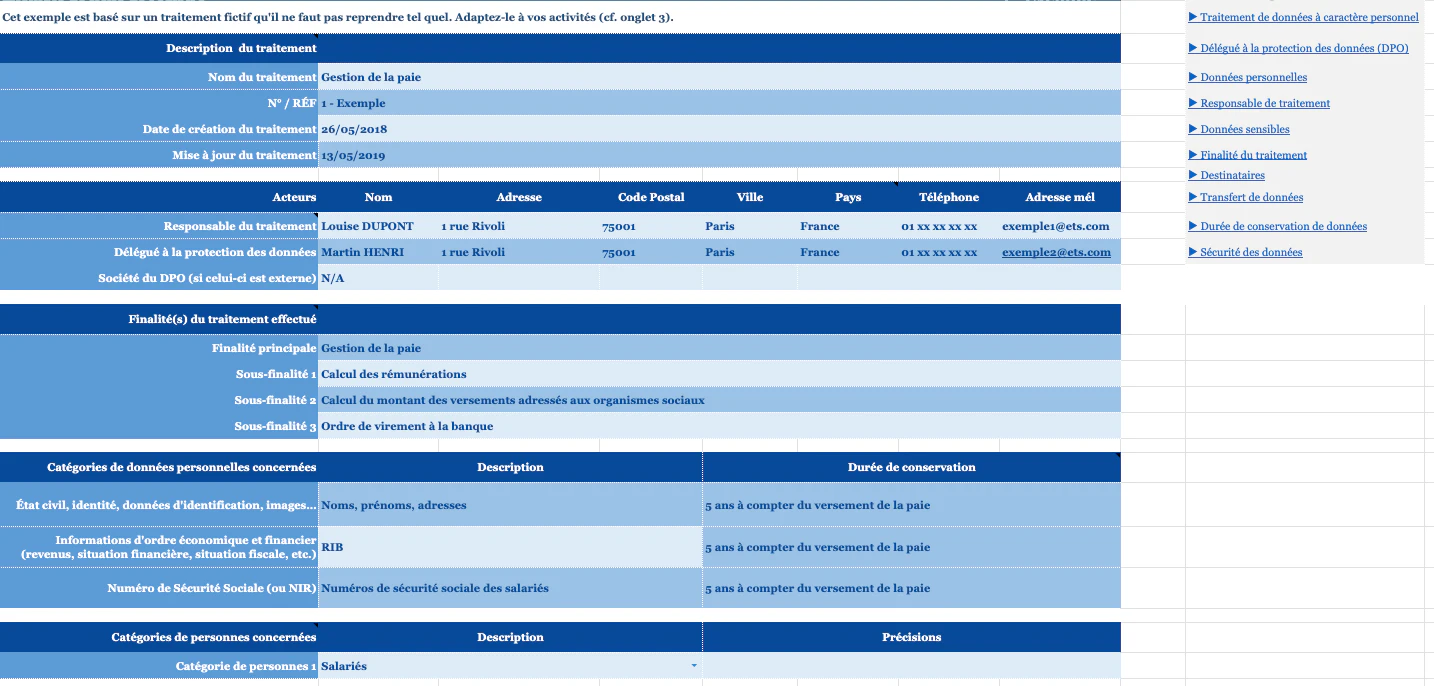
Task: Follow the Finalité du traitement link
Action: tap(1247, 155)
